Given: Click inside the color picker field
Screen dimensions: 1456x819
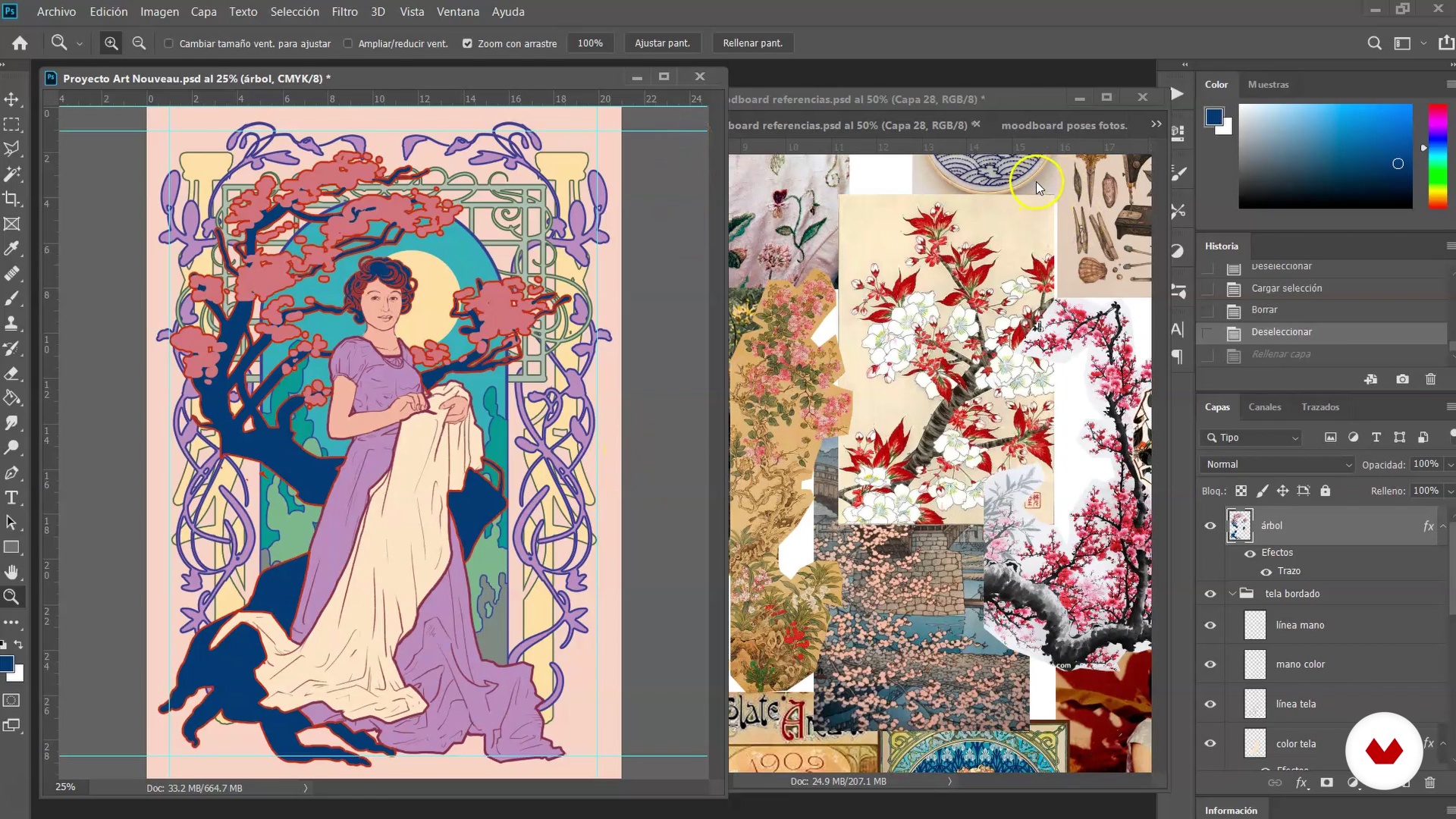Looking at the screenshot, I should coord(1325,155).
